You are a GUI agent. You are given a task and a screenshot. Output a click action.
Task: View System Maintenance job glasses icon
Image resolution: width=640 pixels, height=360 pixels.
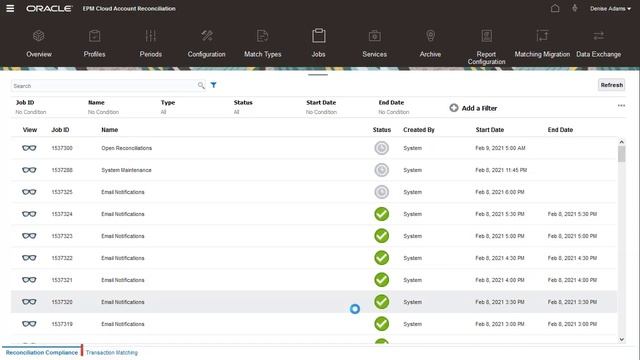pyautogui.click(x=29, y=170)
